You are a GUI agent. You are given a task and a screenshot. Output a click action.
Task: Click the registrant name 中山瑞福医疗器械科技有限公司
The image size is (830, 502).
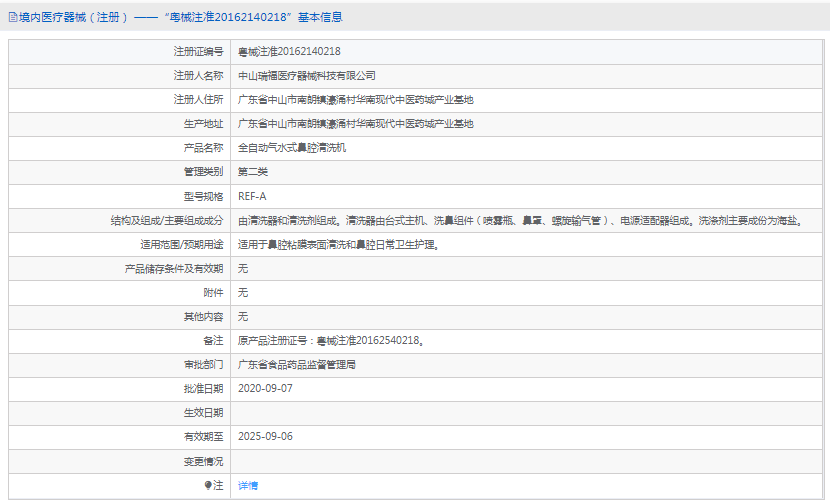(306, 76)
